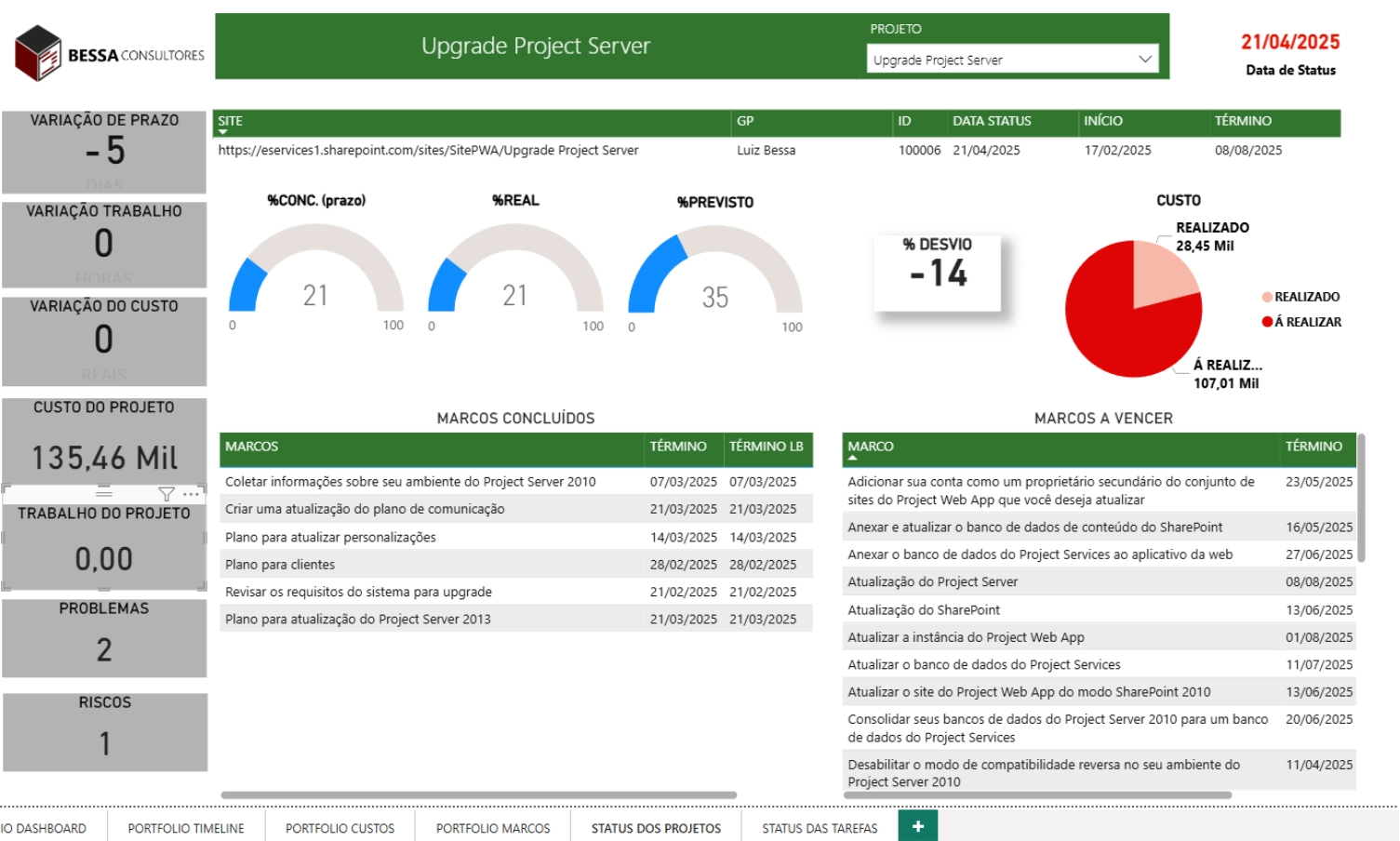This screenshot has height=841, width=1400.
Task: Switch to PORTFOLIO TIMELINE tab
Action: (x=186, y=828)
